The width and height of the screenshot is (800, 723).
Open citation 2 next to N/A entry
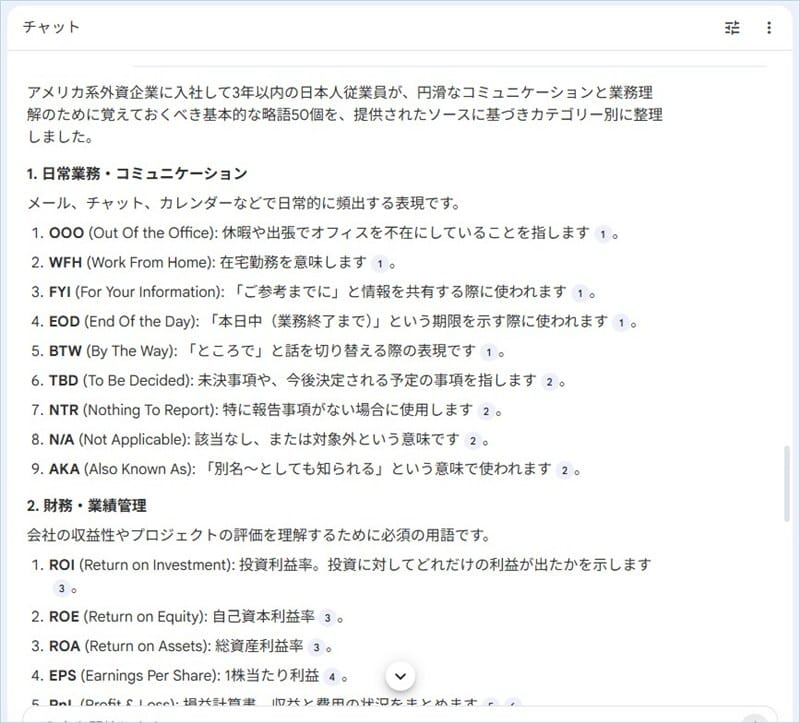472,440
